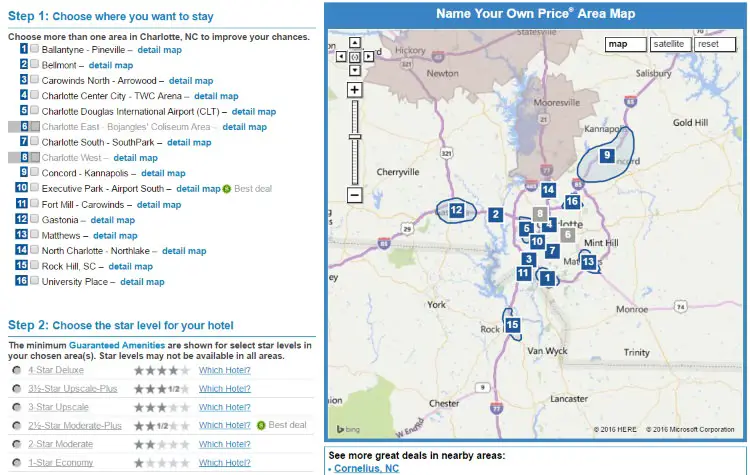Select 3½-Star Upscale-Plus radio button
The width and height of the screenshot is (750, 475).
pyautogui.click(x=17, y=388)
